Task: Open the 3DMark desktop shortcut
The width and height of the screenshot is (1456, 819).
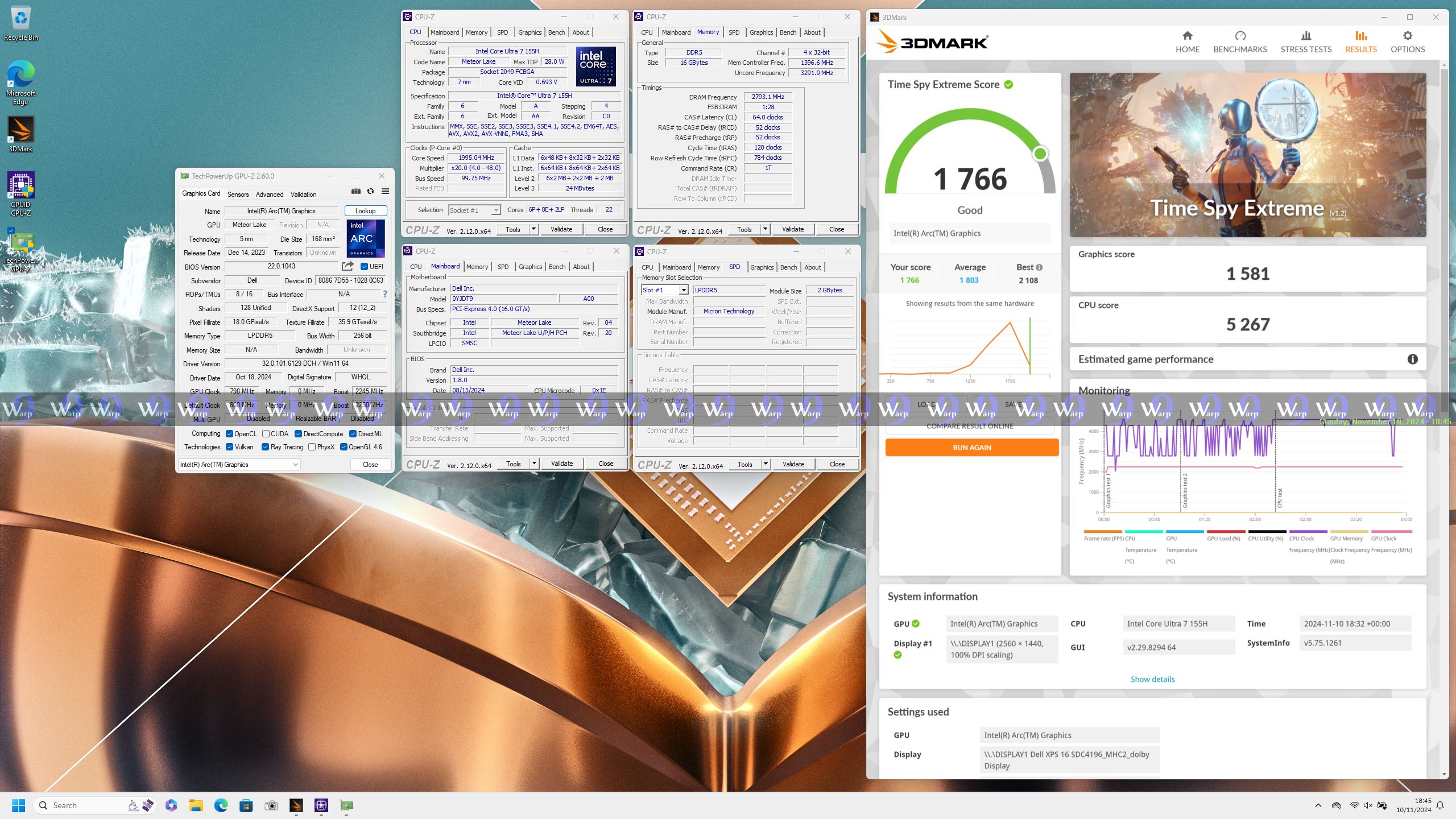Action: 20,134
